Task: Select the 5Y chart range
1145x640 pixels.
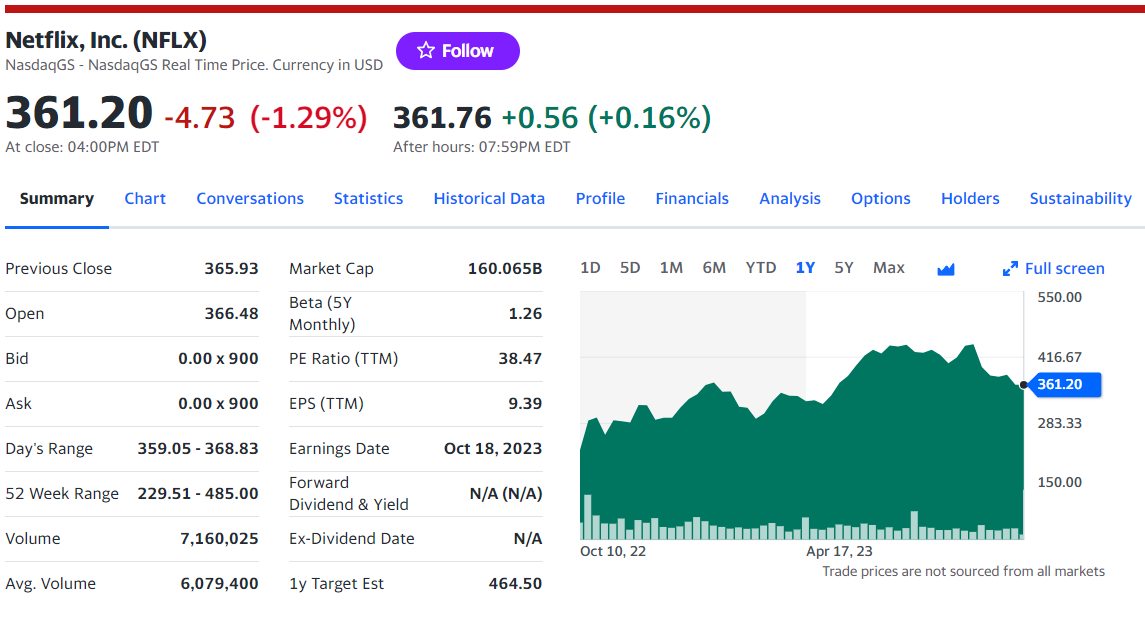Action: pyautogui.click(x=844, y=268)
